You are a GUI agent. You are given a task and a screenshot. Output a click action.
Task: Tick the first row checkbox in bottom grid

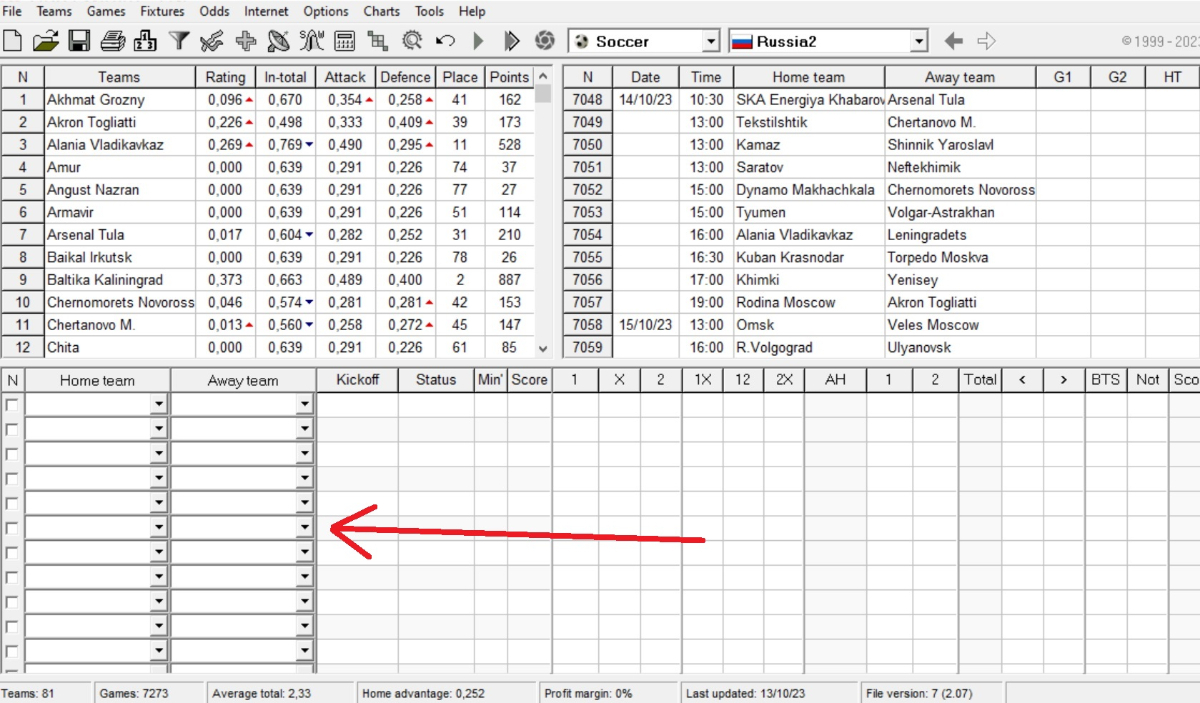[12, 404]
